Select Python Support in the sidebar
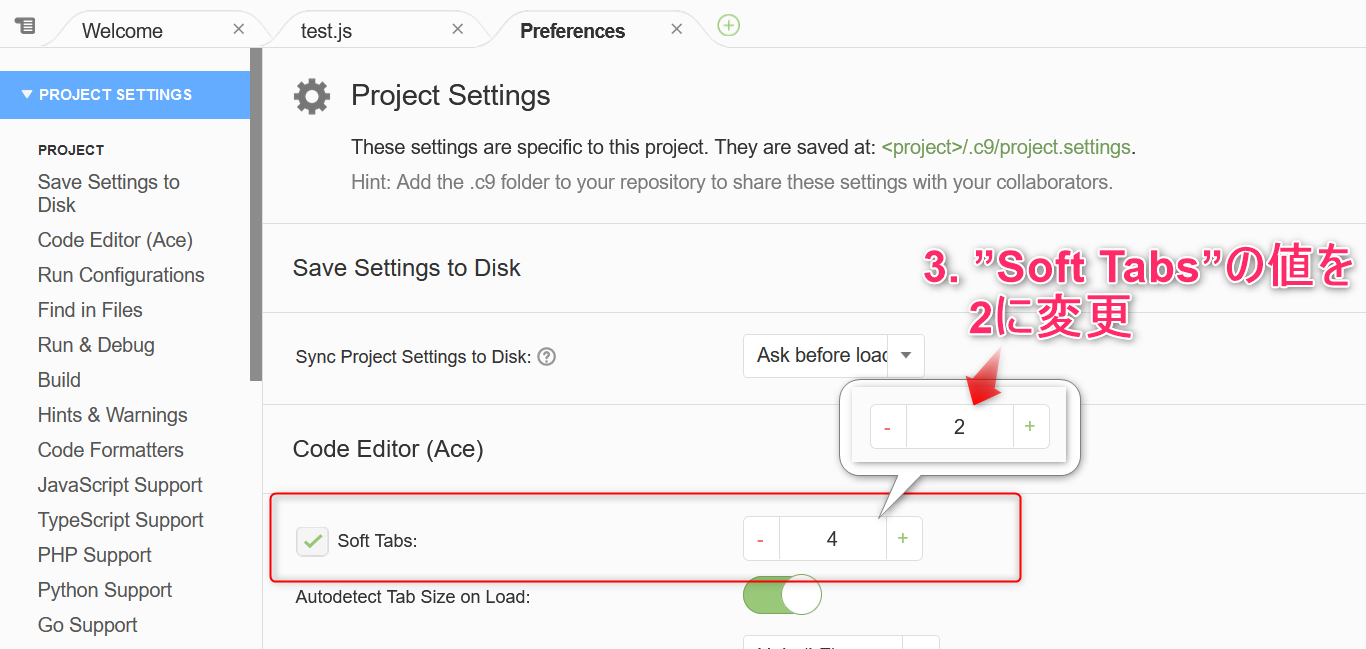 tap(105, 590)
